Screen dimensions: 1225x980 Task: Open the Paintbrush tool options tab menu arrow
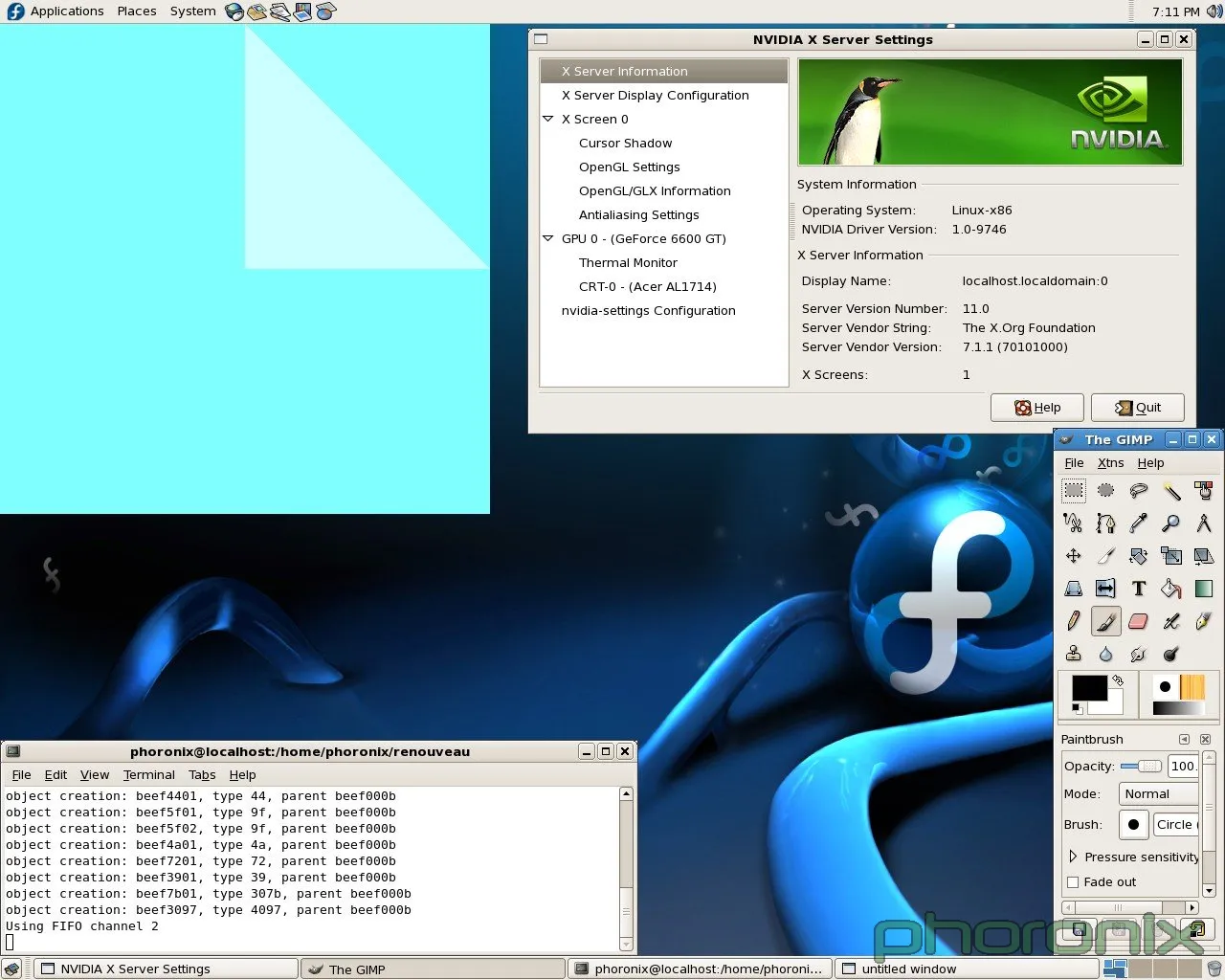tap(1184, 740)
